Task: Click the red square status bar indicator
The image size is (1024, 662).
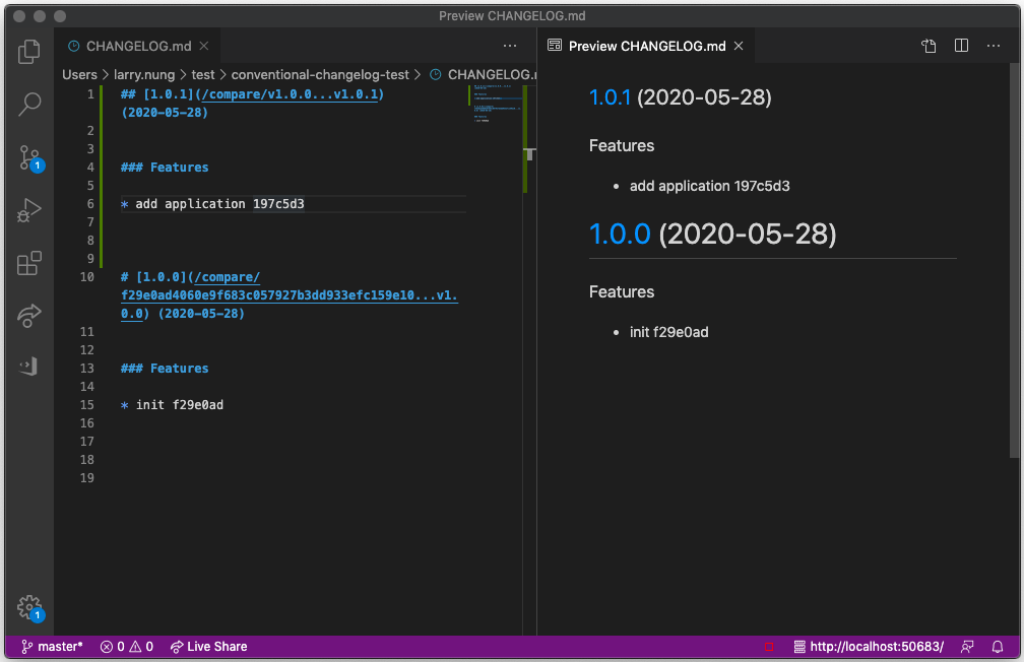Action: (769, 647)
